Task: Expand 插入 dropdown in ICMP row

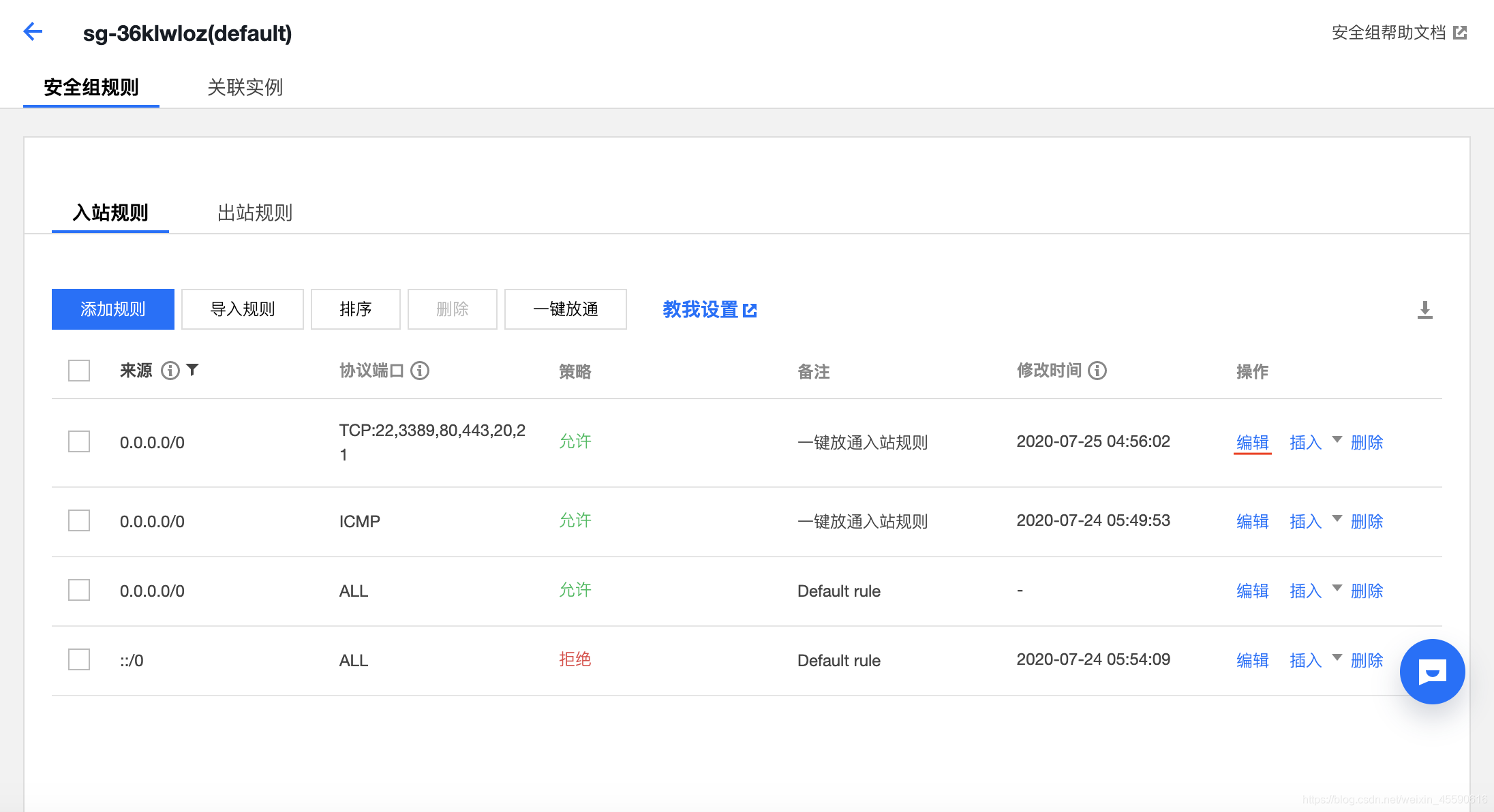Action: tap(1337, 518)
